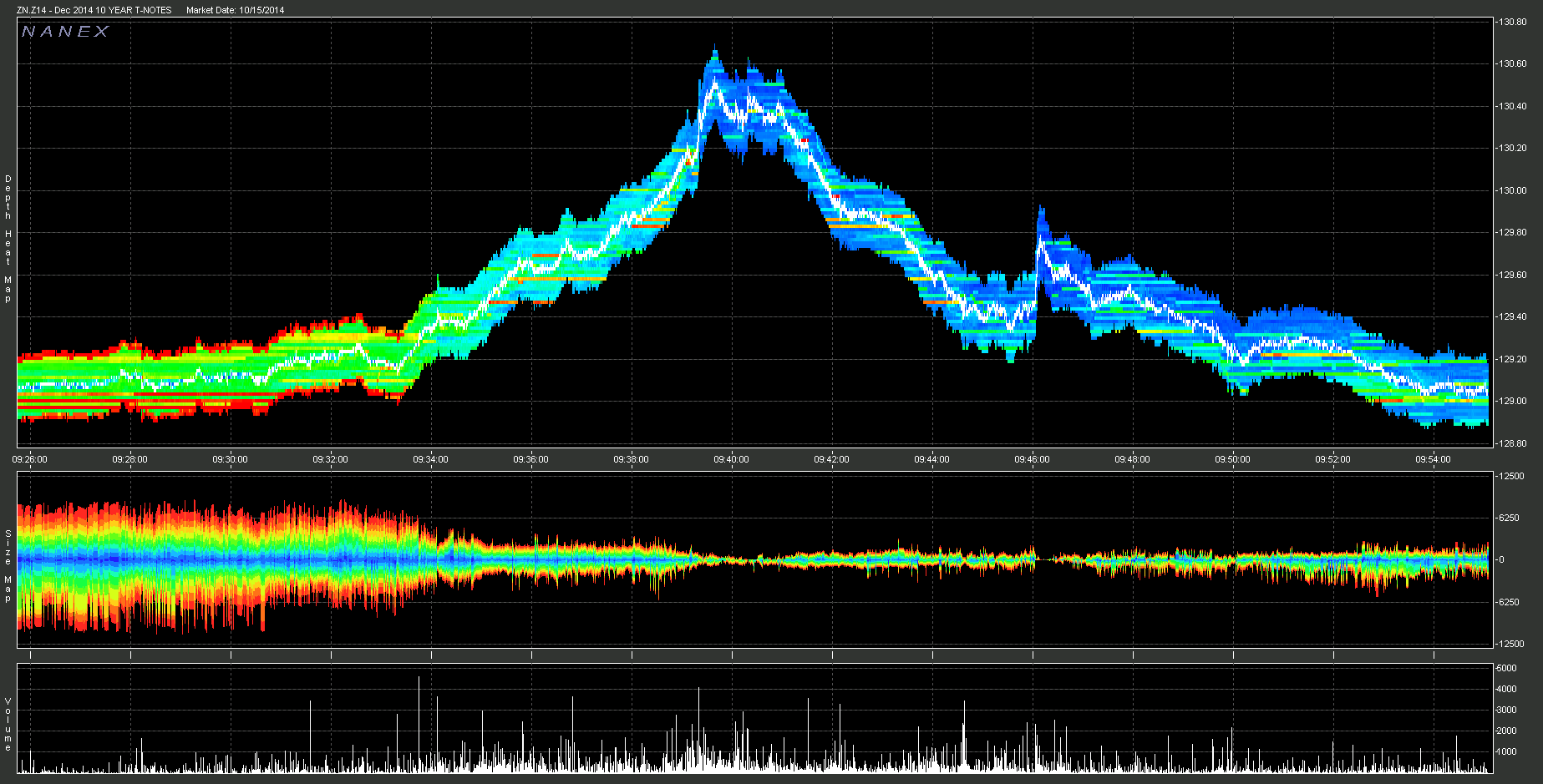Click the vertical Size Map panel label
The image size is (1543, 784).
click(x=8, y=565)
